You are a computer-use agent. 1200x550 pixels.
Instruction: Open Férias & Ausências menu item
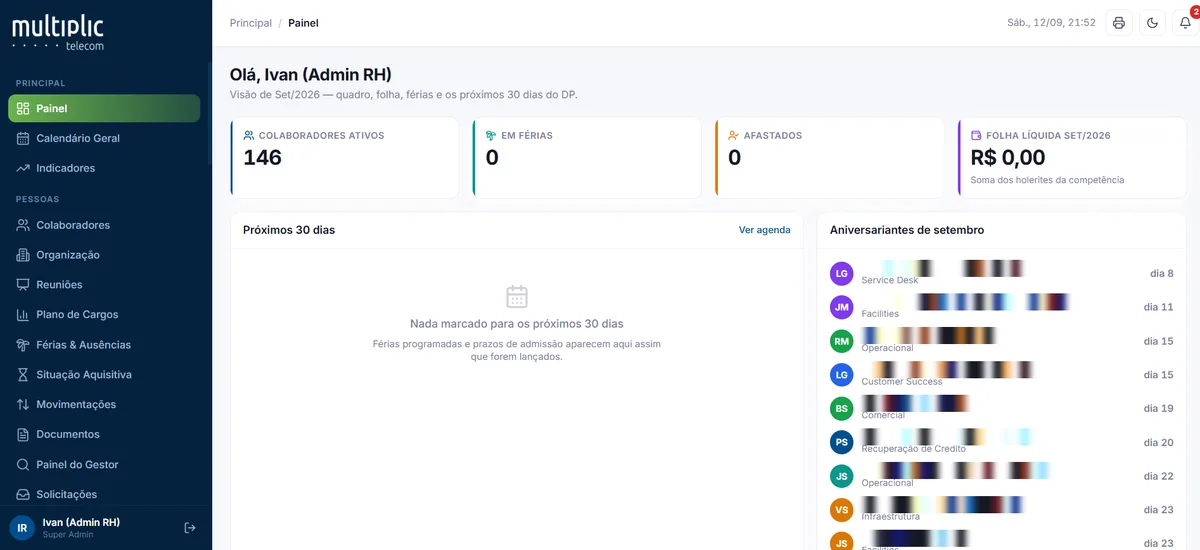coord(104,345)
